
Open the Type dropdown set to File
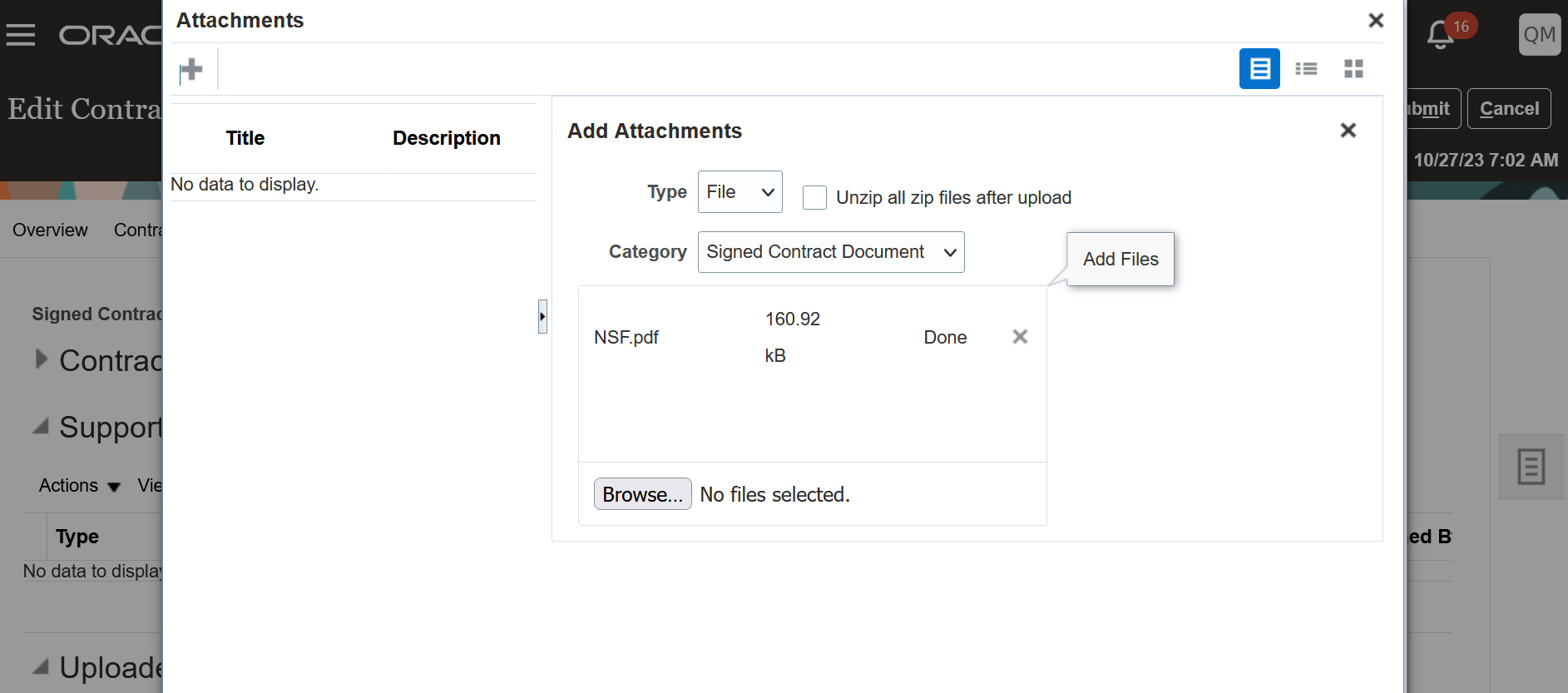pyautogui.click(x=739, y=192)
